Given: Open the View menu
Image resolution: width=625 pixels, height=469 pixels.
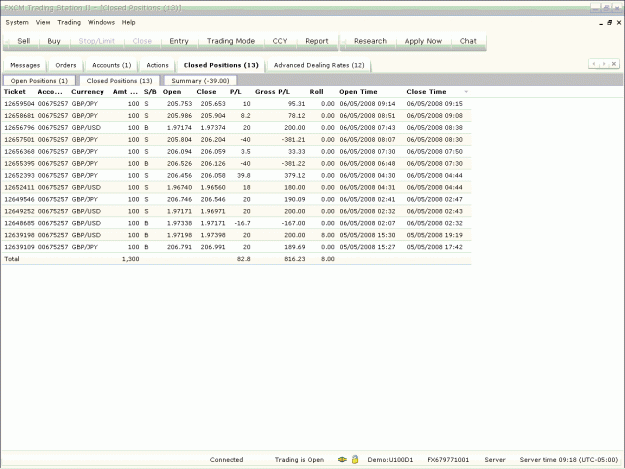Looking at the screenshot, I should [x=43, y=22].
